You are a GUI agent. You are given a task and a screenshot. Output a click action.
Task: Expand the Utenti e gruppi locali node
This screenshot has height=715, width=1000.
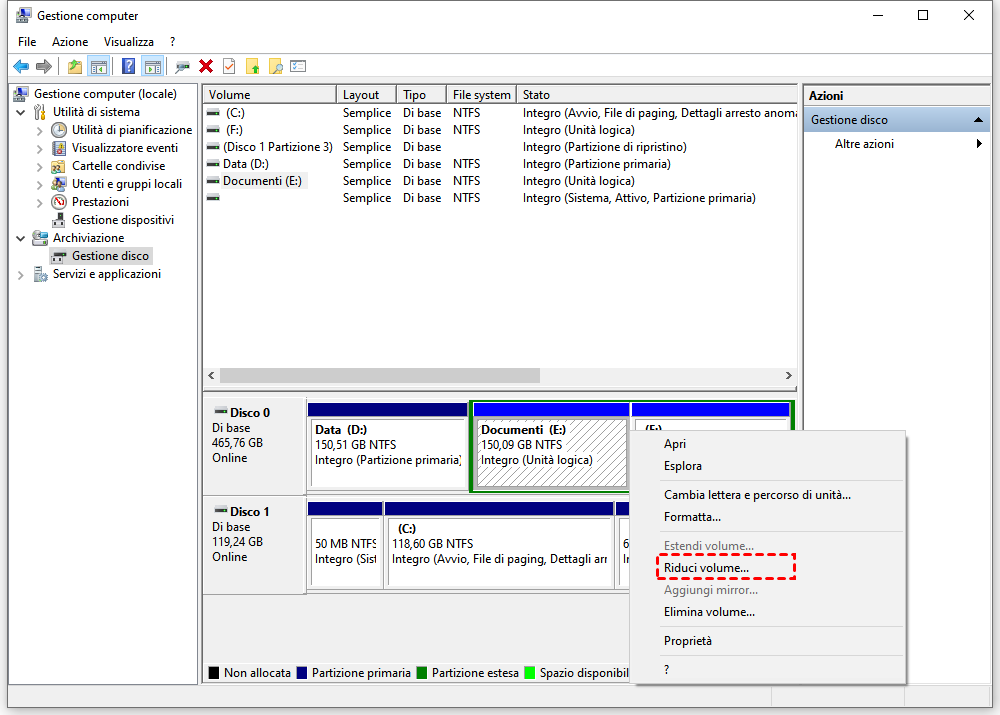(40, 184)
